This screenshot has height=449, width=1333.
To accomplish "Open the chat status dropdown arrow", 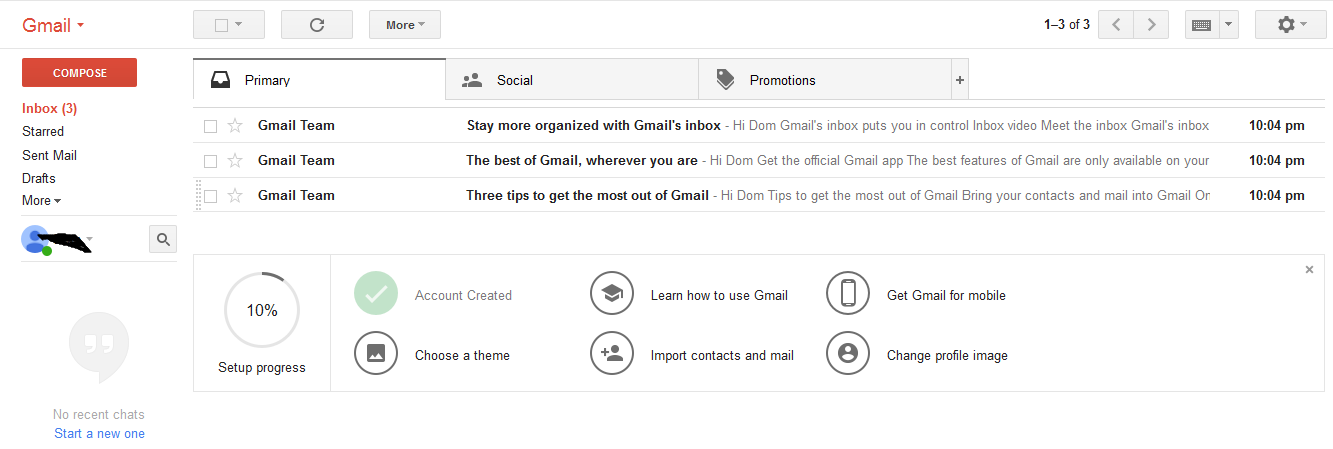I will [90, 239].
